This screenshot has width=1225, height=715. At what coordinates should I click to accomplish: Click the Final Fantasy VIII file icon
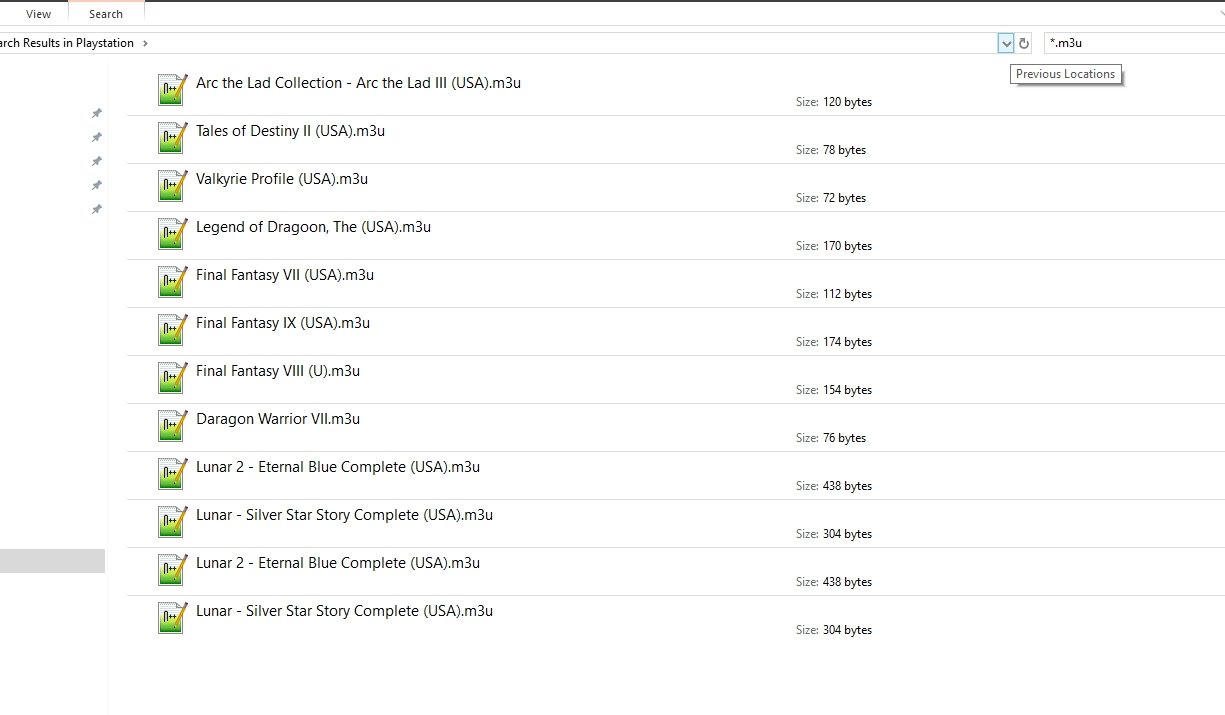click(x=173, y=378)
